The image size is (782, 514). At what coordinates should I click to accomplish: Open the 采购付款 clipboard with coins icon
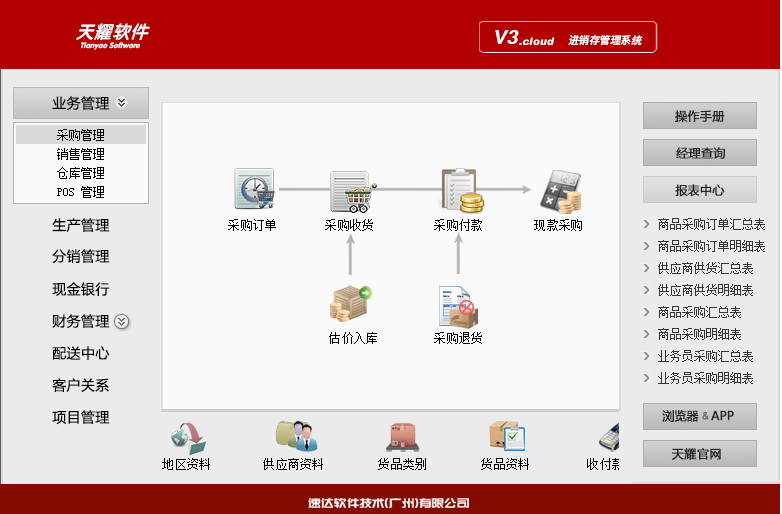(462, 190)
